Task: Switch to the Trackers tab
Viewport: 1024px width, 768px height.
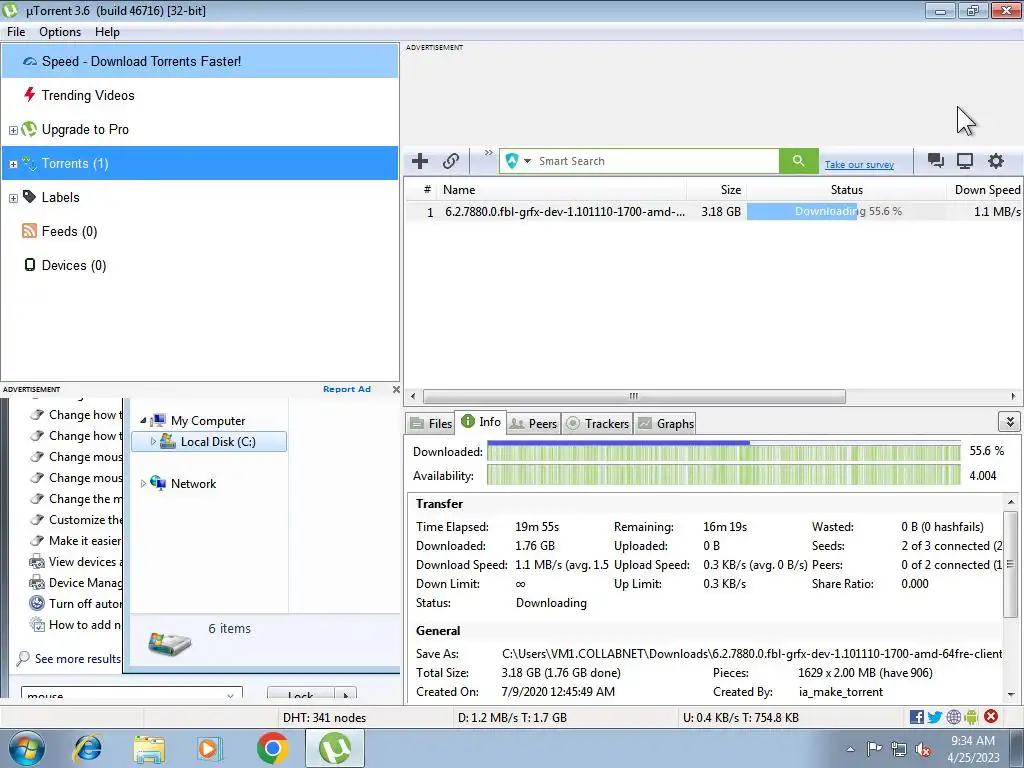Action: (597, 423)
